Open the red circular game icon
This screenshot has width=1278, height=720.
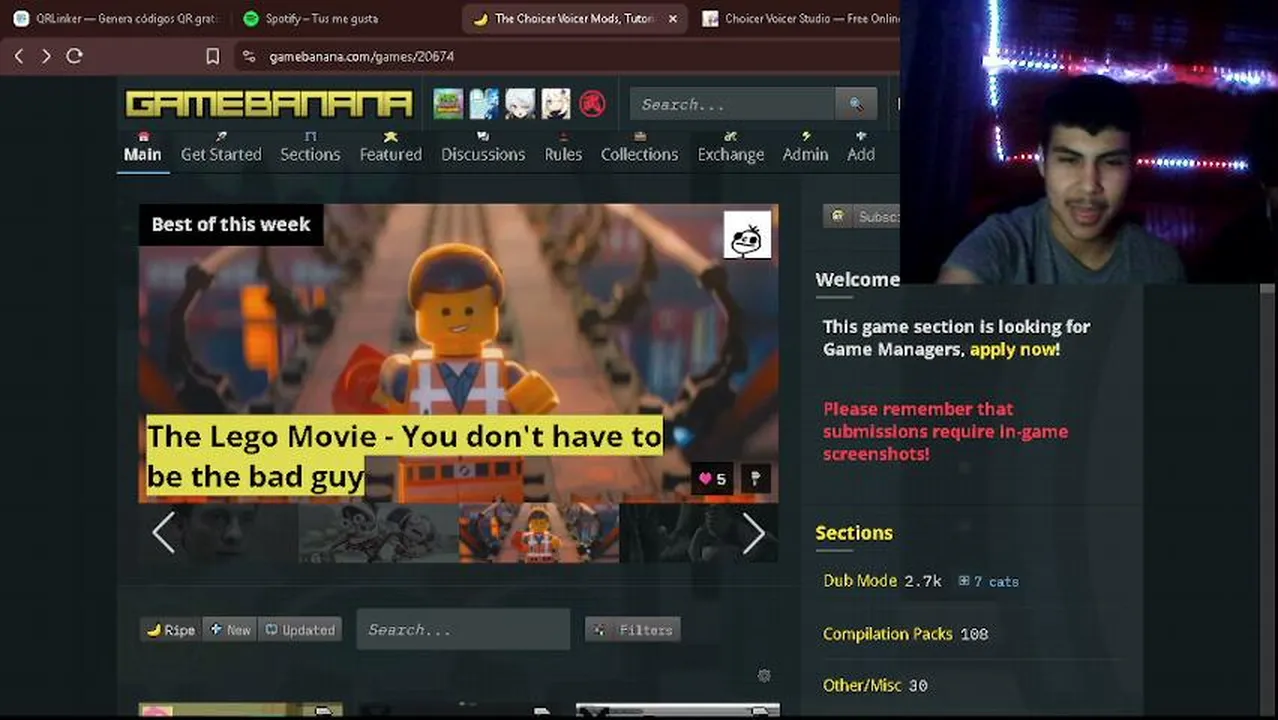pos(592,104)
